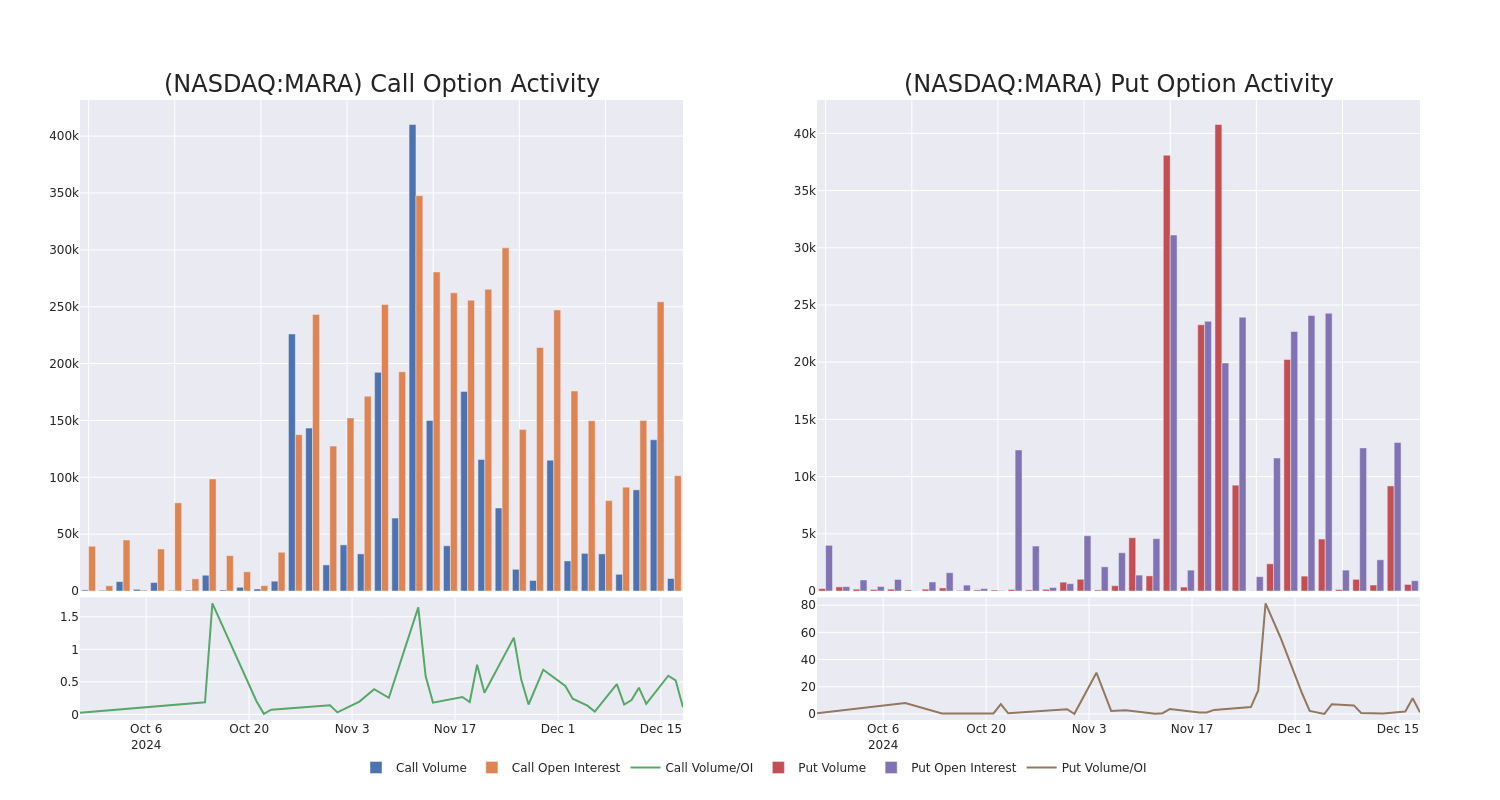
Task: Click 'Nov 17' x-axis label on call chart
Action: [455, 729]
